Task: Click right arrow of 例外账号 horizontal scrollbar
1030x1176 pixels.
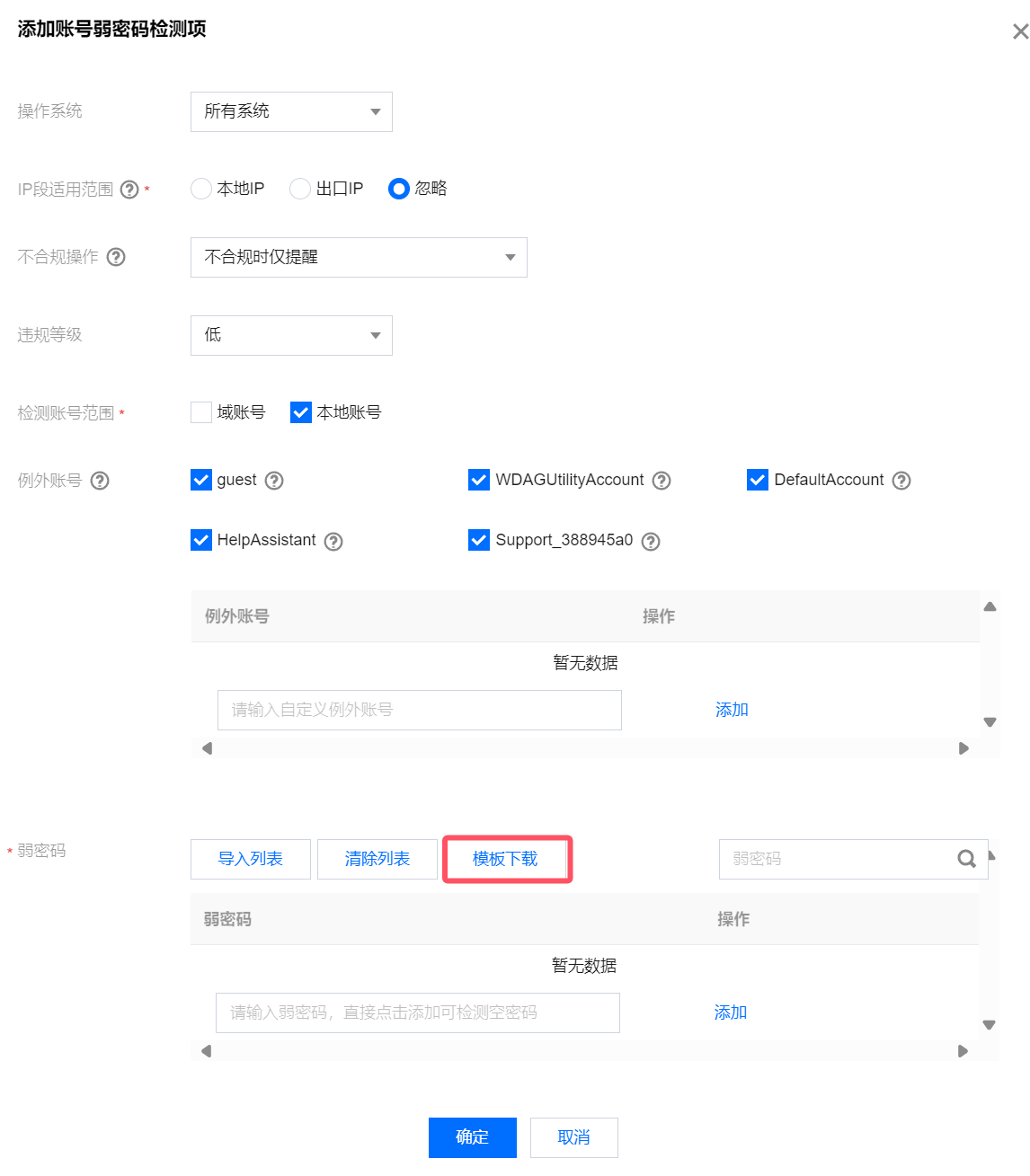Action: (x=963, y=748)
